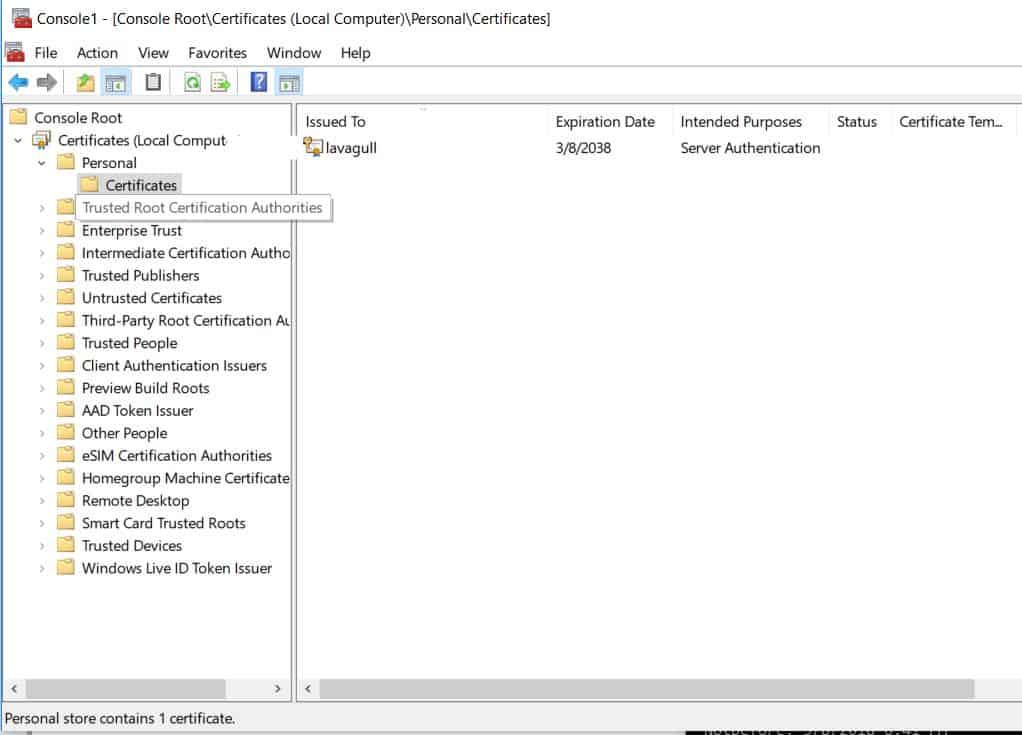Click the Refresh toolbar icon
This screenshot has width=1022, height=735.
192,82
